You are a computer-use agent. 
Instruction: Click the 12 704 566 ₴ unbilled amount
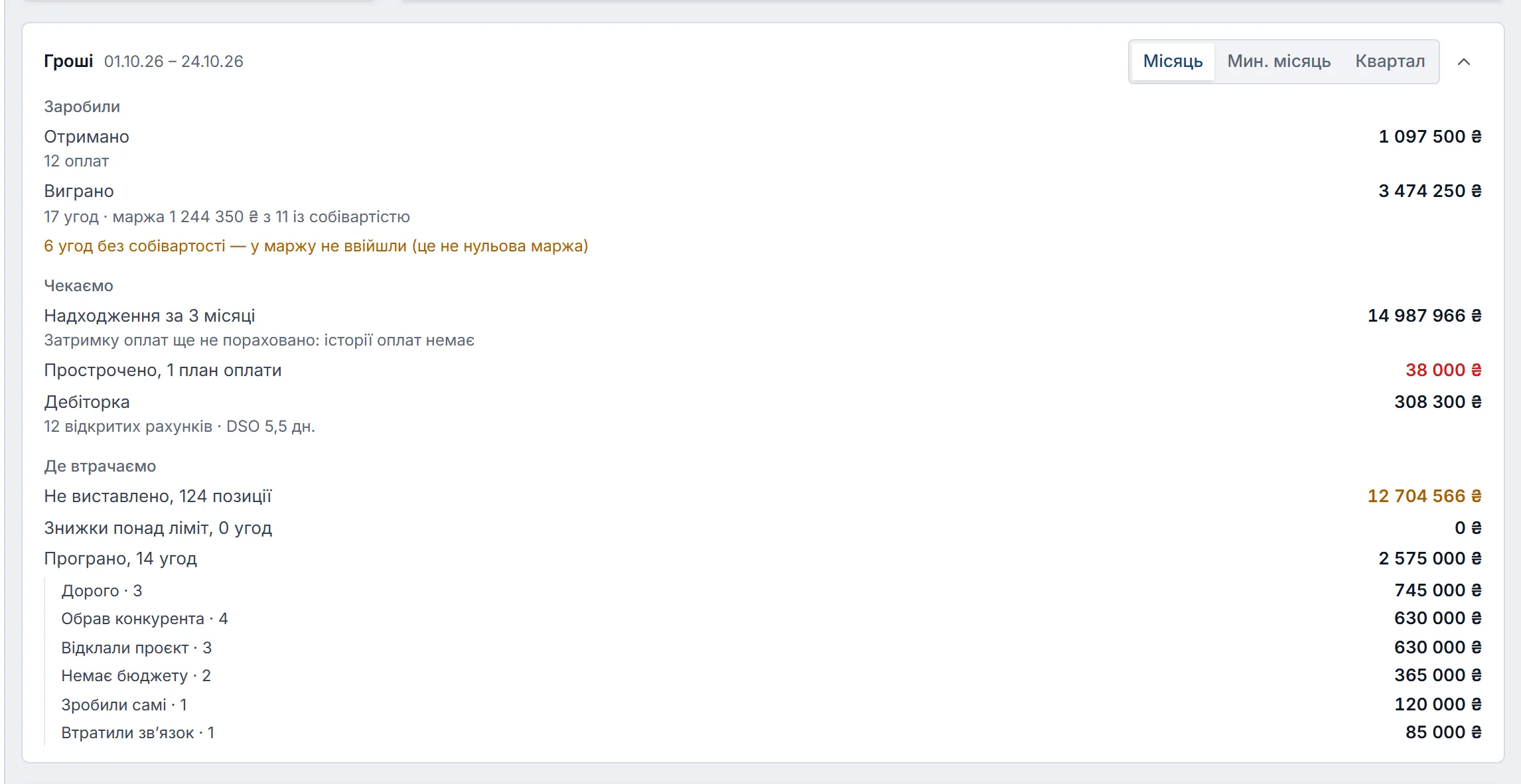pyautogui.click(x=1425, y=496)
